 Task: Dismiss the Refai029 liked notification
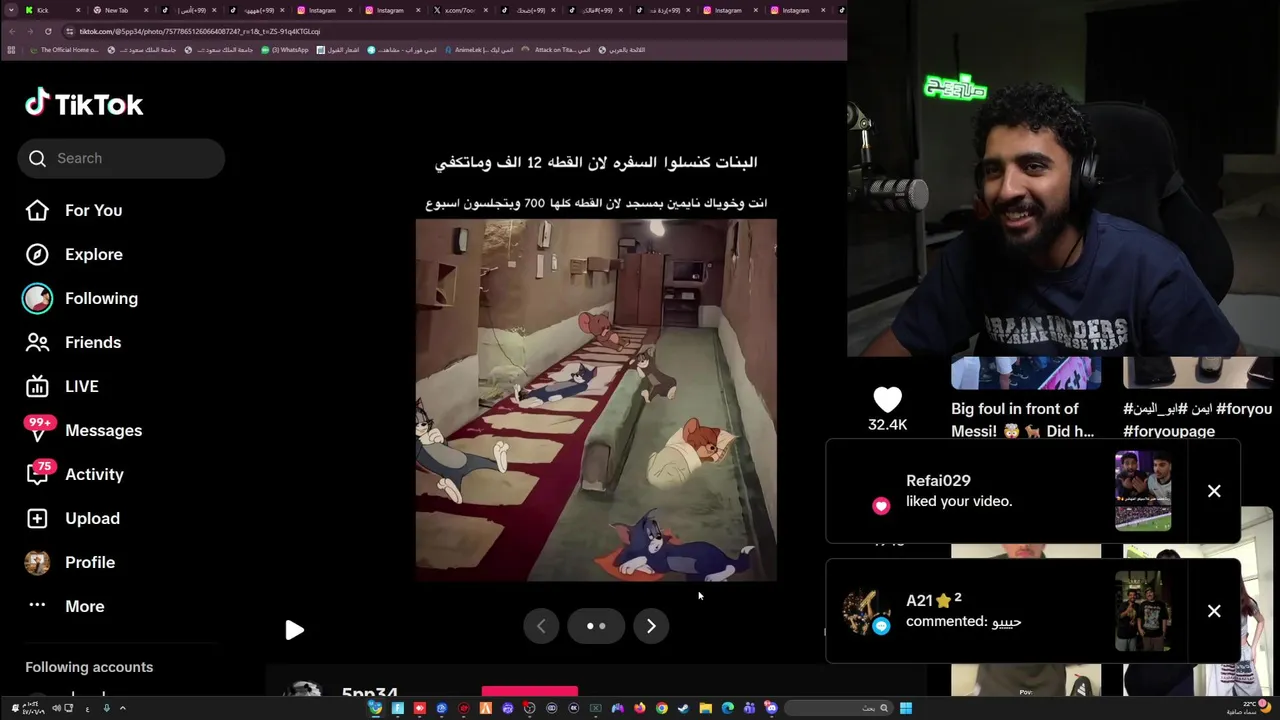(x=1214, y=491)
